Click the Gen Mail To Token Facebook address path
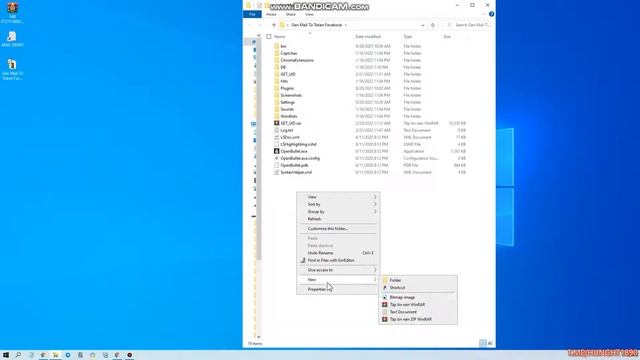The height and width of the screenshot is (360, 640). 317,25
